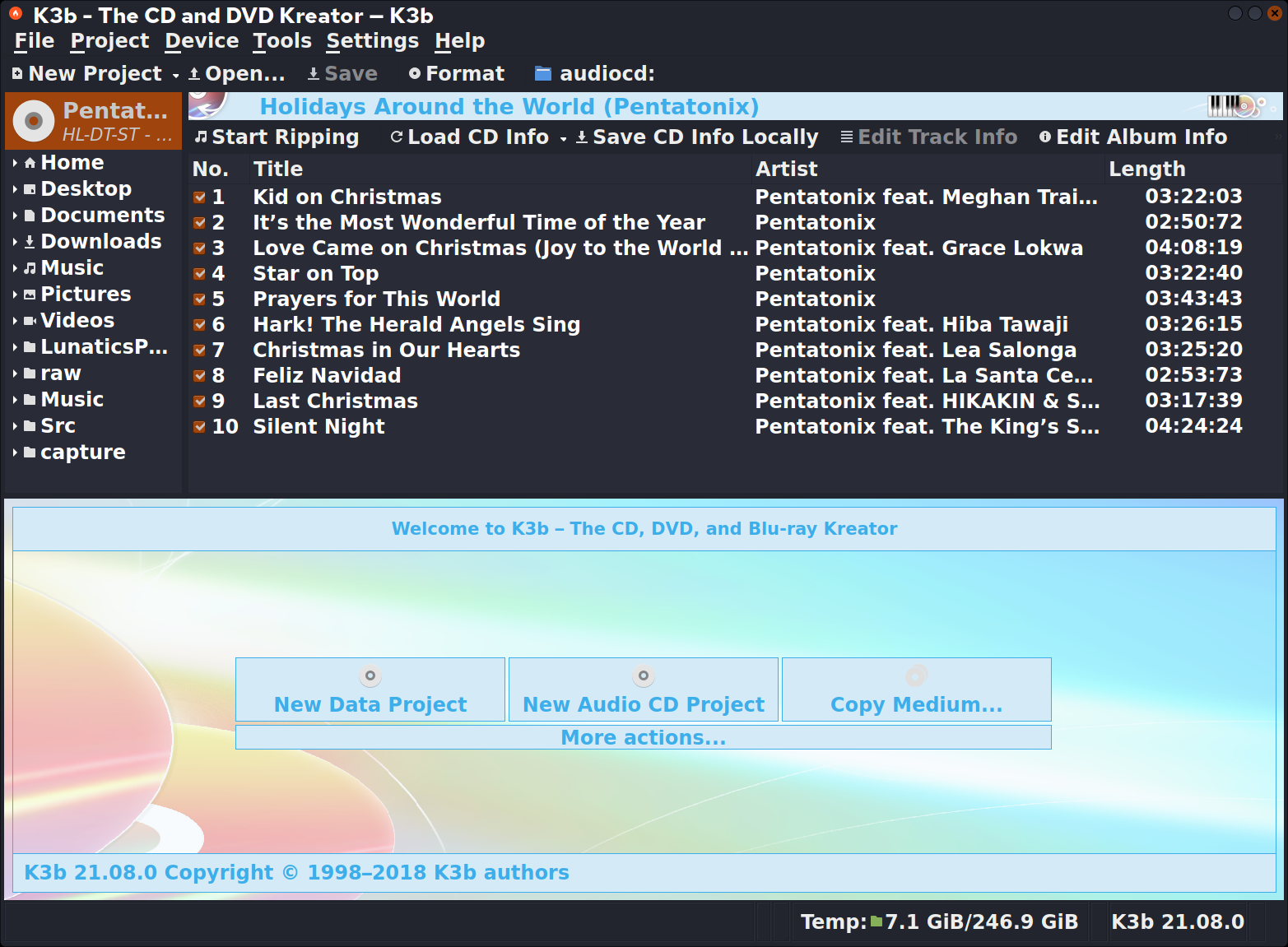The height and width of the screenshot is (947, 1288).
Task: Click the More actions... button
Action: click(x=643, y=737)
